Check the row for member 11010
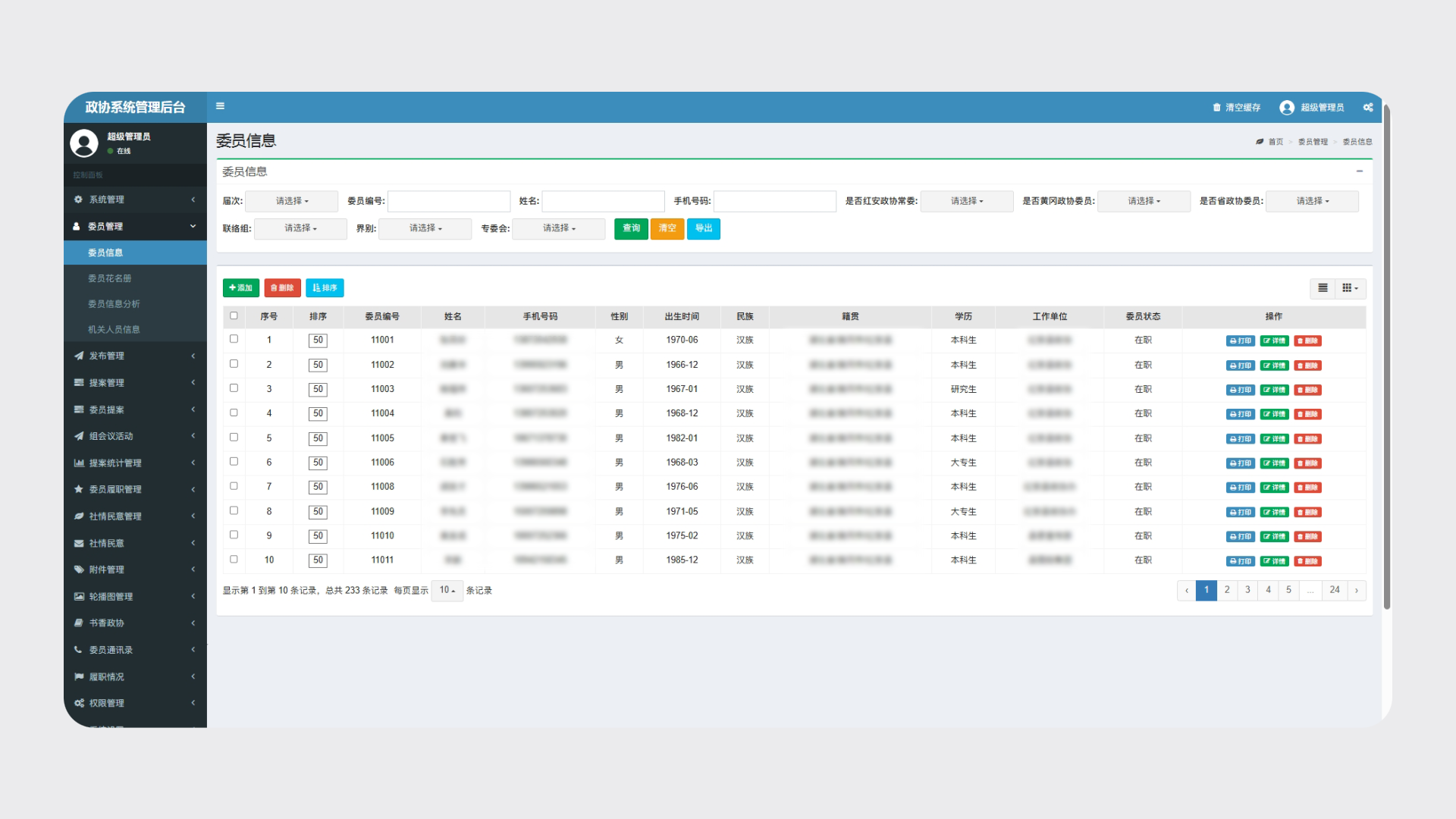1456x819 pixels. 234,535
